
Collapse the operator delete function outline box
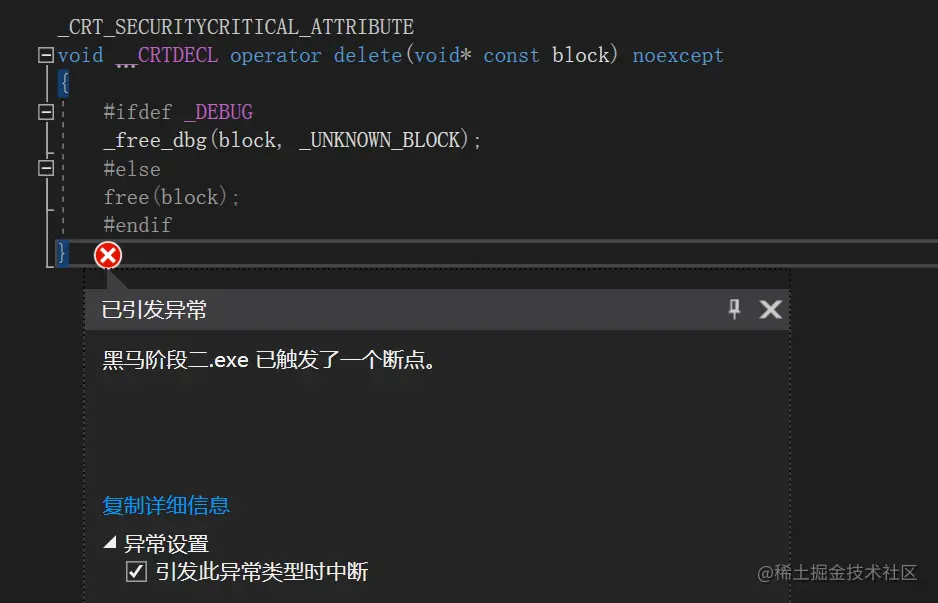pyautogui.click(x=45, y=55)
